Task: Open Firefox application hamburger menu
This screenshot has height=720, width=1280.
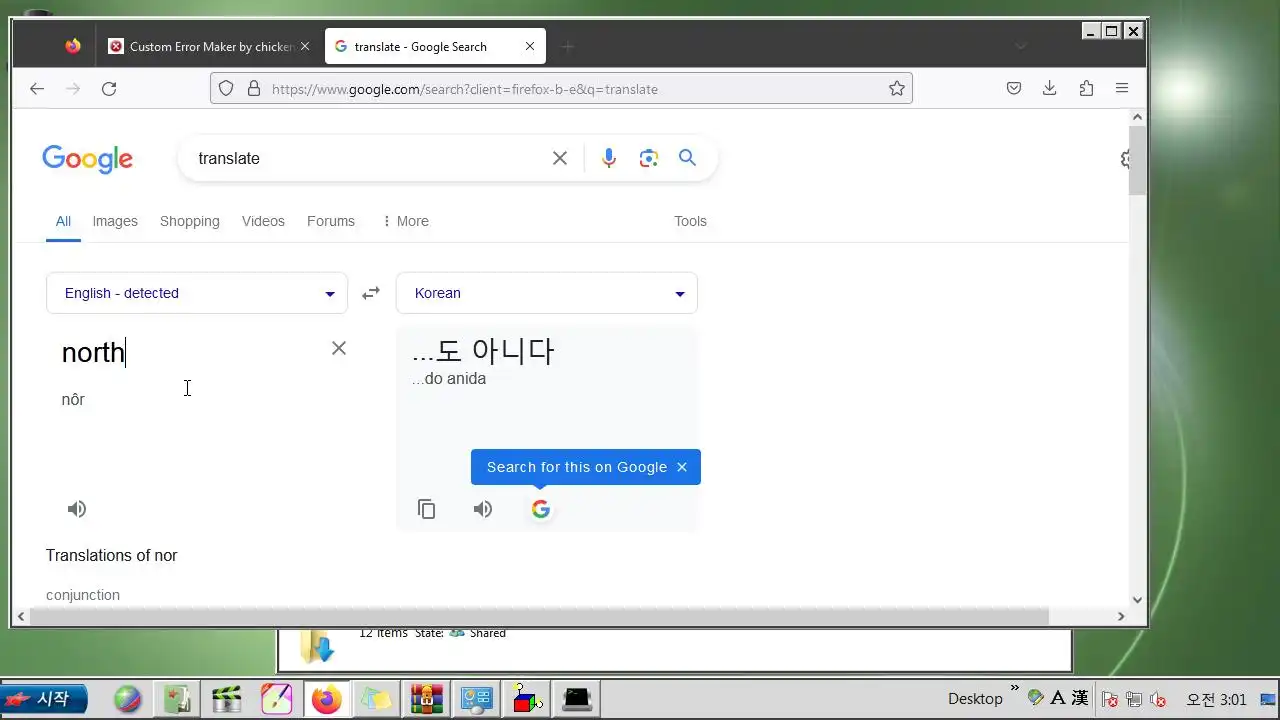Action: coord(1122,88)
